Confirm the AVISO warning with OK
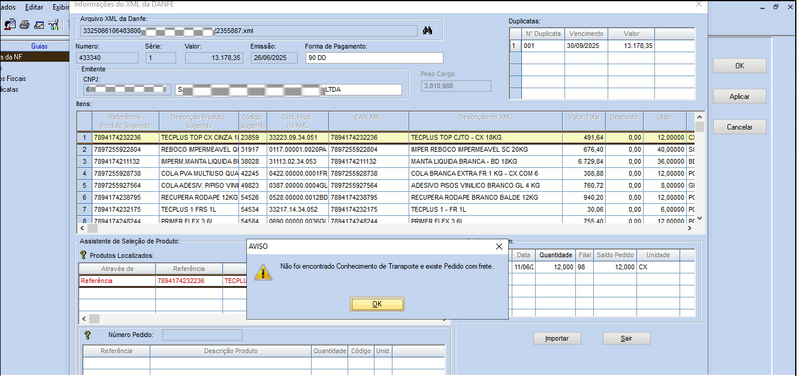The image size is (800, 379). click(377, 304)
